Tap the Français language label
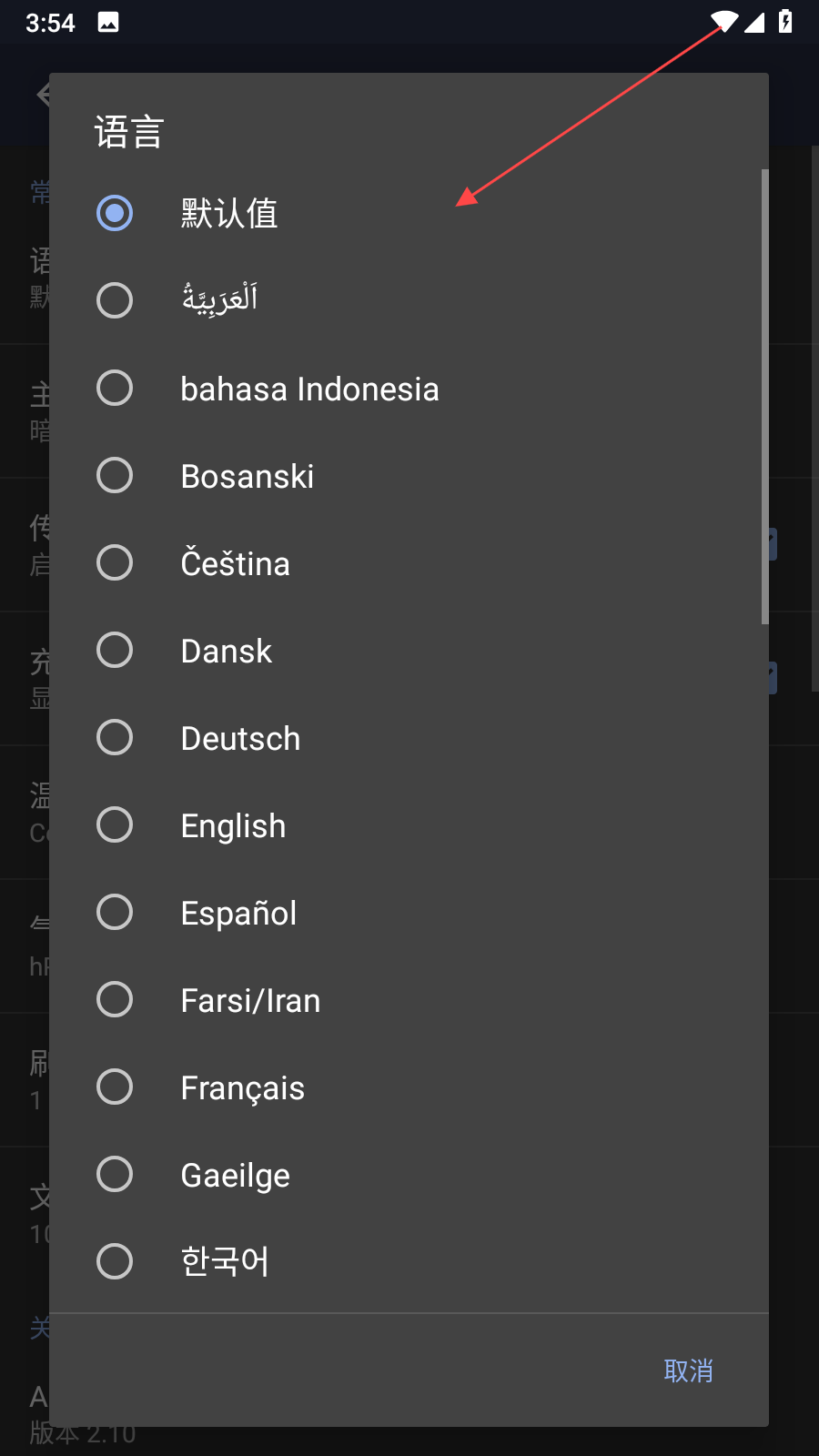Image resolution: width=819 pixels, height=1456 pixels. [x=242, y=1087]
